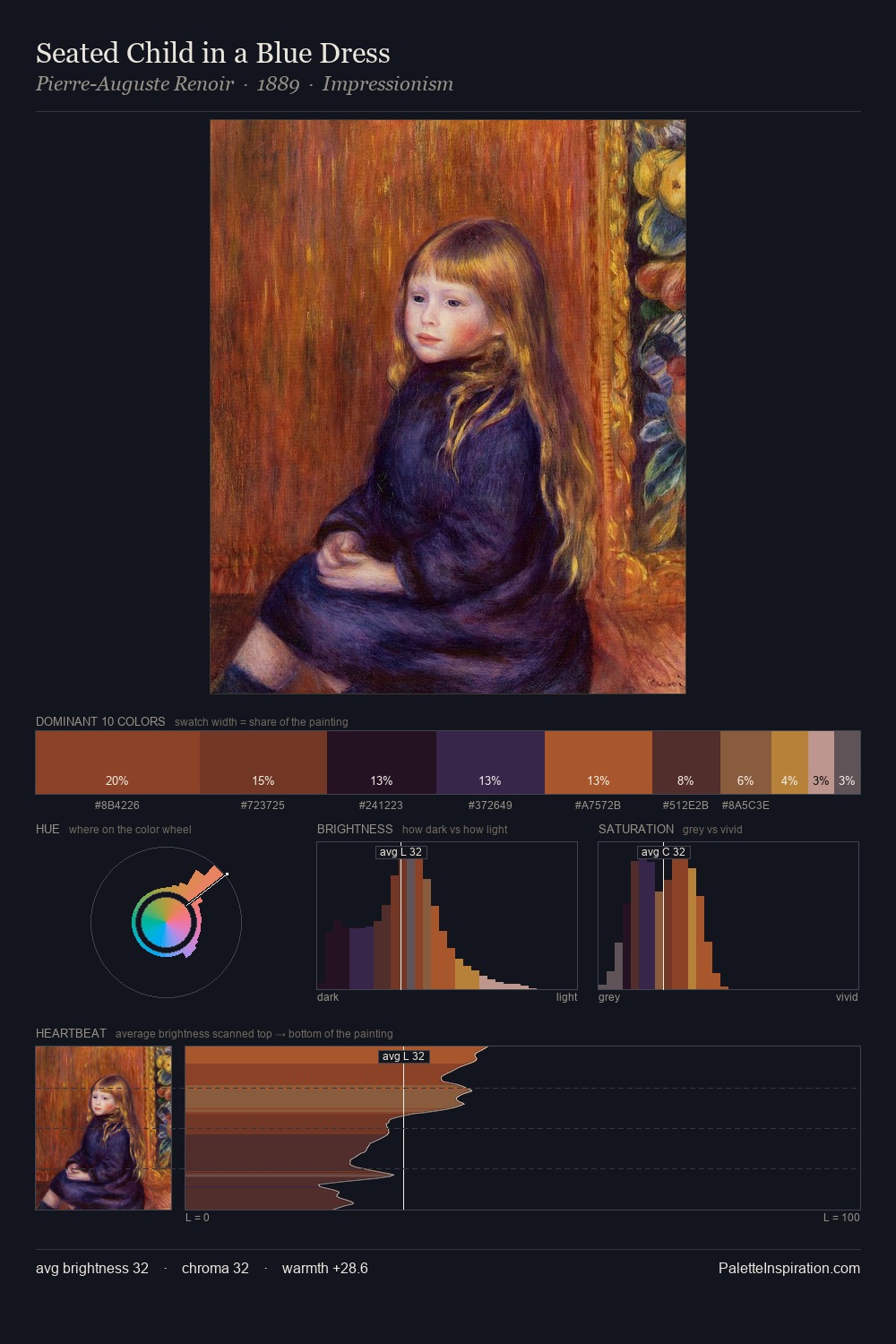This screenshot has height=1344, width=896.
Task: Choose the purple 13% swatch #372649
Action: pyautogui.click(x=490, y=762)
